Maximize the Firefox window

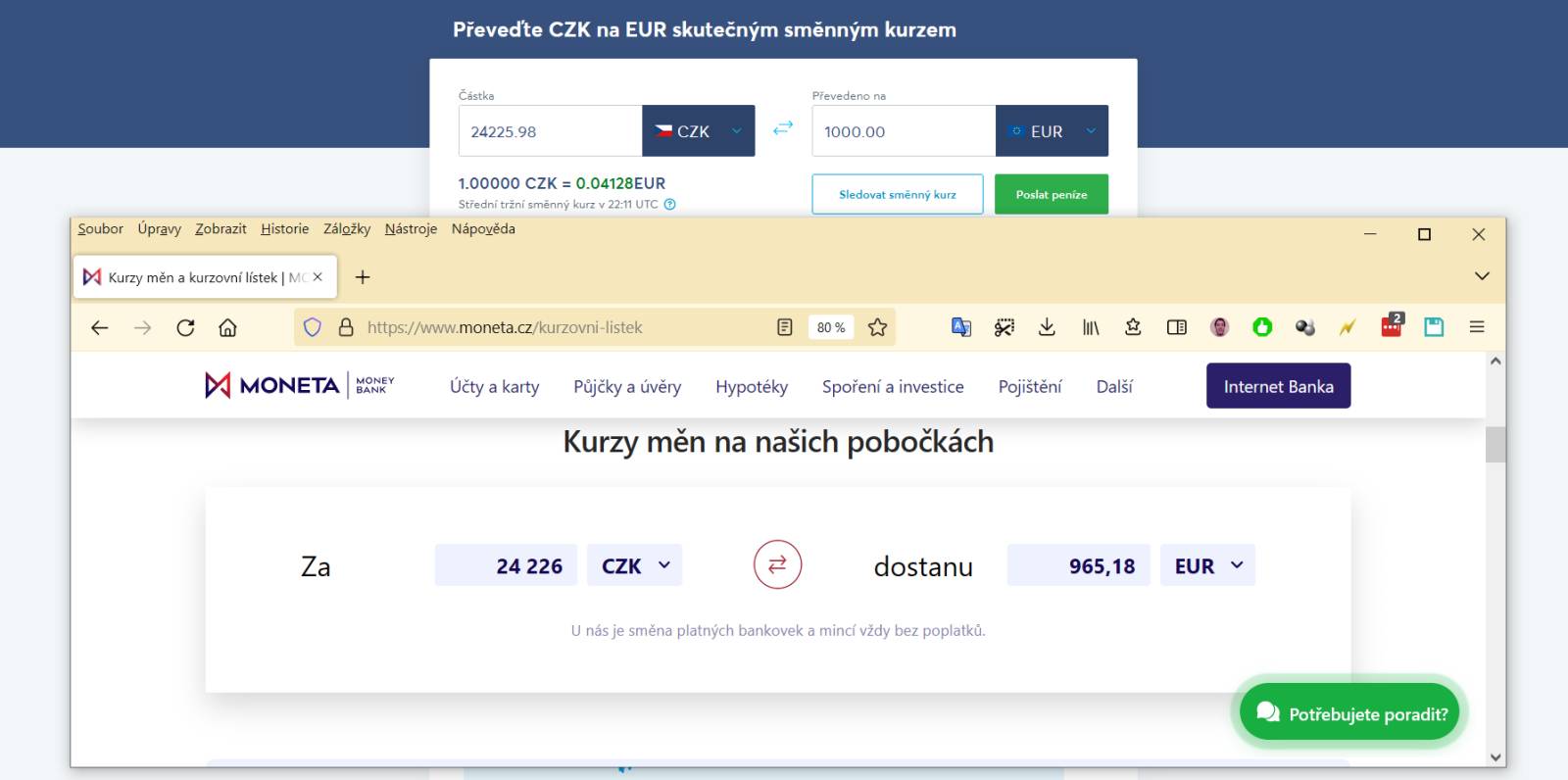click(x=1424, y=234)
